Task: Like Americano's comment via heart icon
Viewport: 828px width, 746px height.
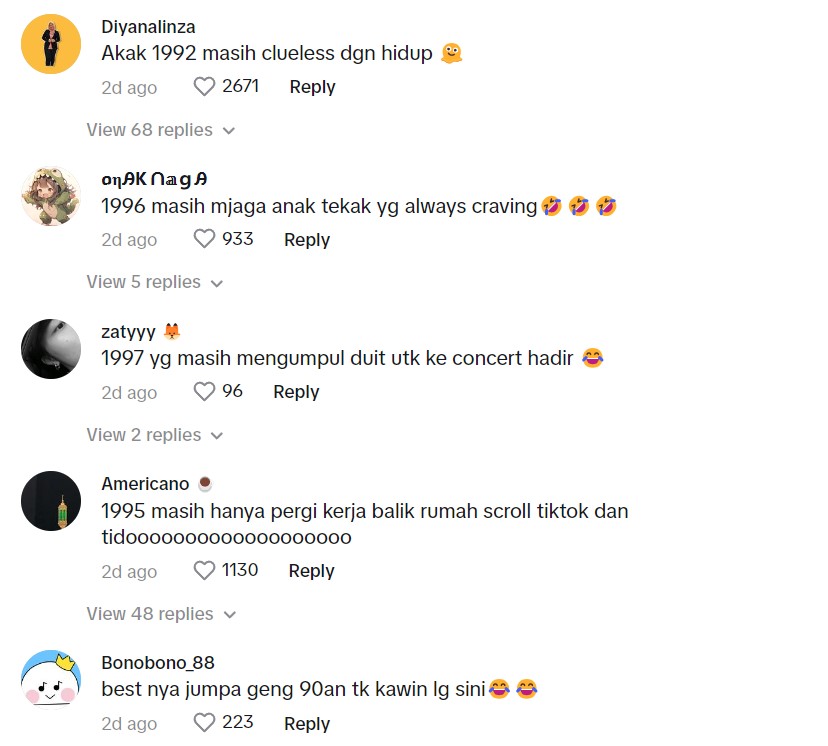Action: coord(204,571)
